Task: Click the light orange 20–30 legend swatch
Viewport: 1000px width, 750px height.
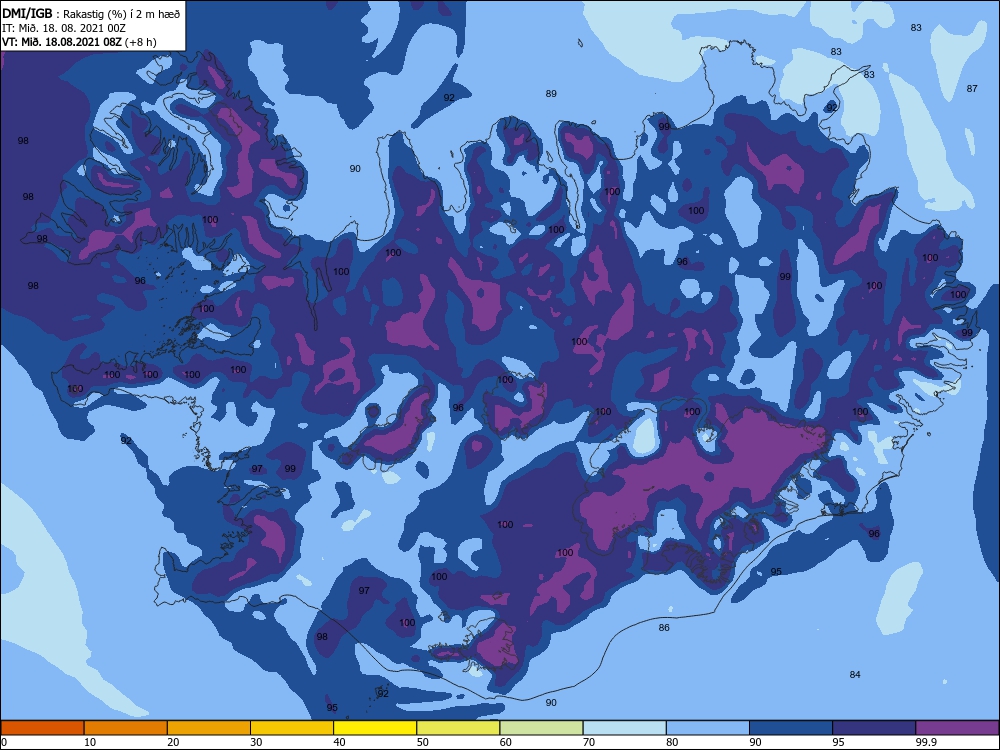Action: 209,728
